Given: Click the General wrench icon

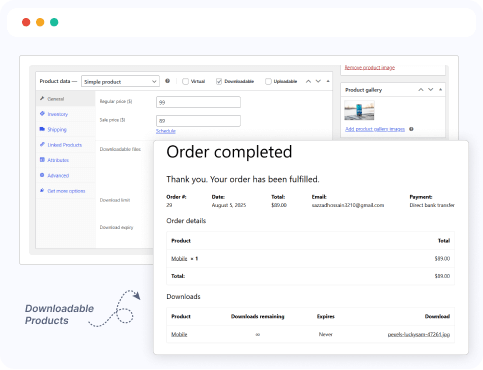Looking at the screenshot, I should pyautogui.click(x=42, y=98).
